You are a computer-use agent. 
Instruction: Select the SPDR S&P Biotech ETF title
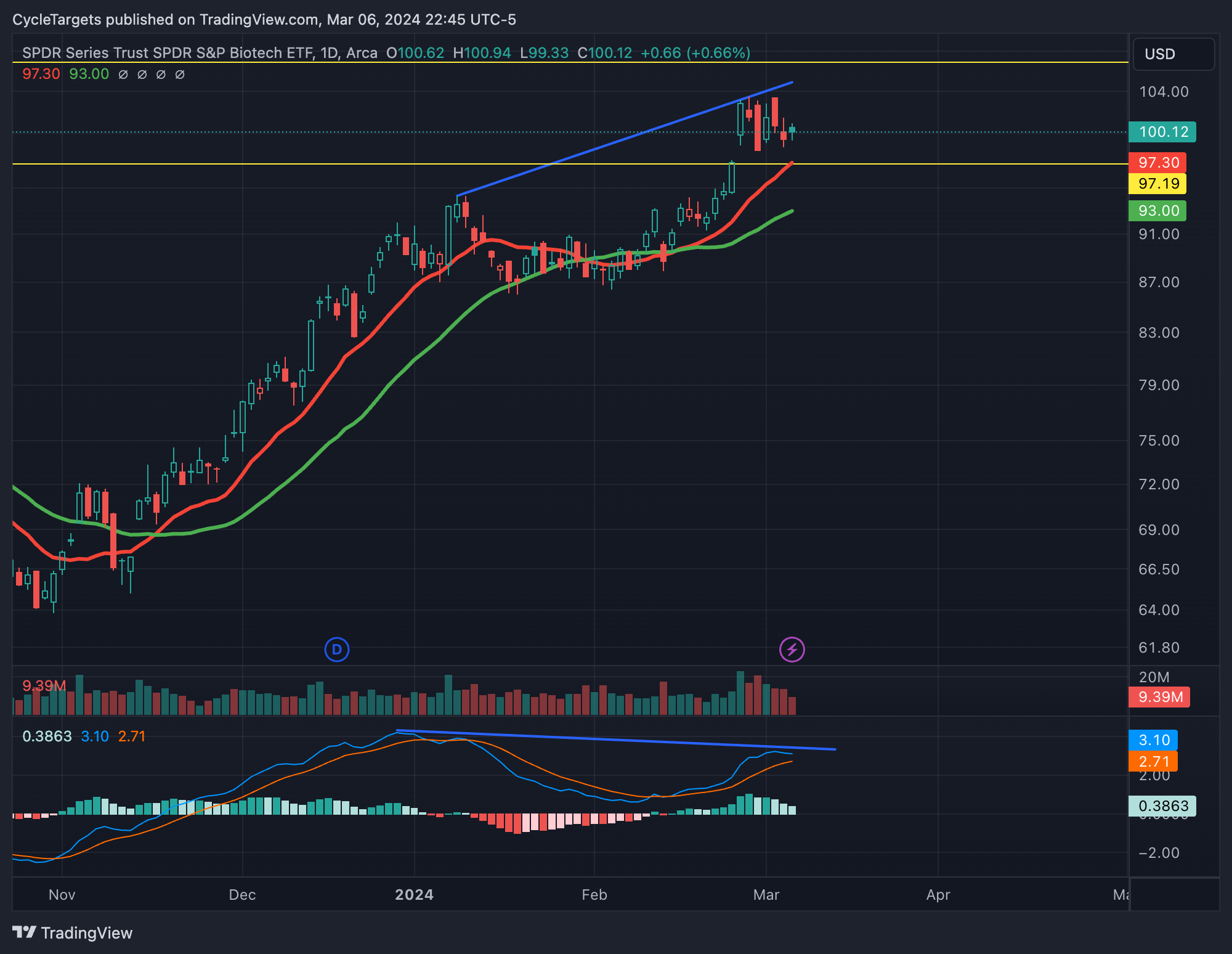tap(200, 53)
